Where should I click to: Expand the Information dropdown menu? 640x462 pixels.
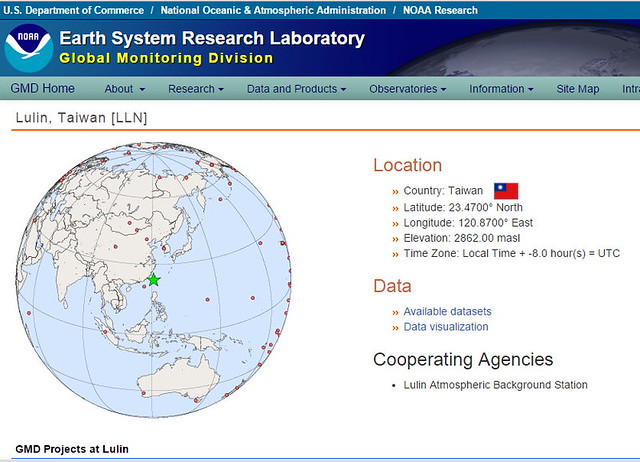(501, 89)
